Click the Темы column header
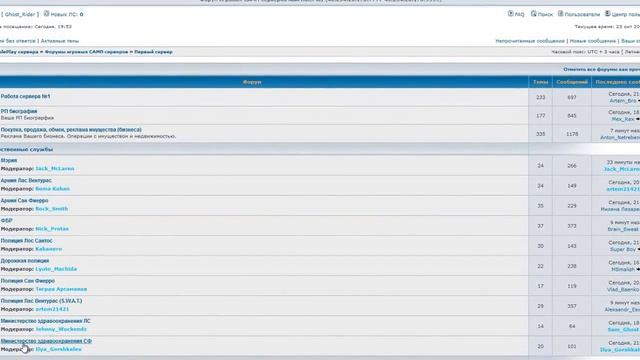640x360 pixels. coord(540,82)
